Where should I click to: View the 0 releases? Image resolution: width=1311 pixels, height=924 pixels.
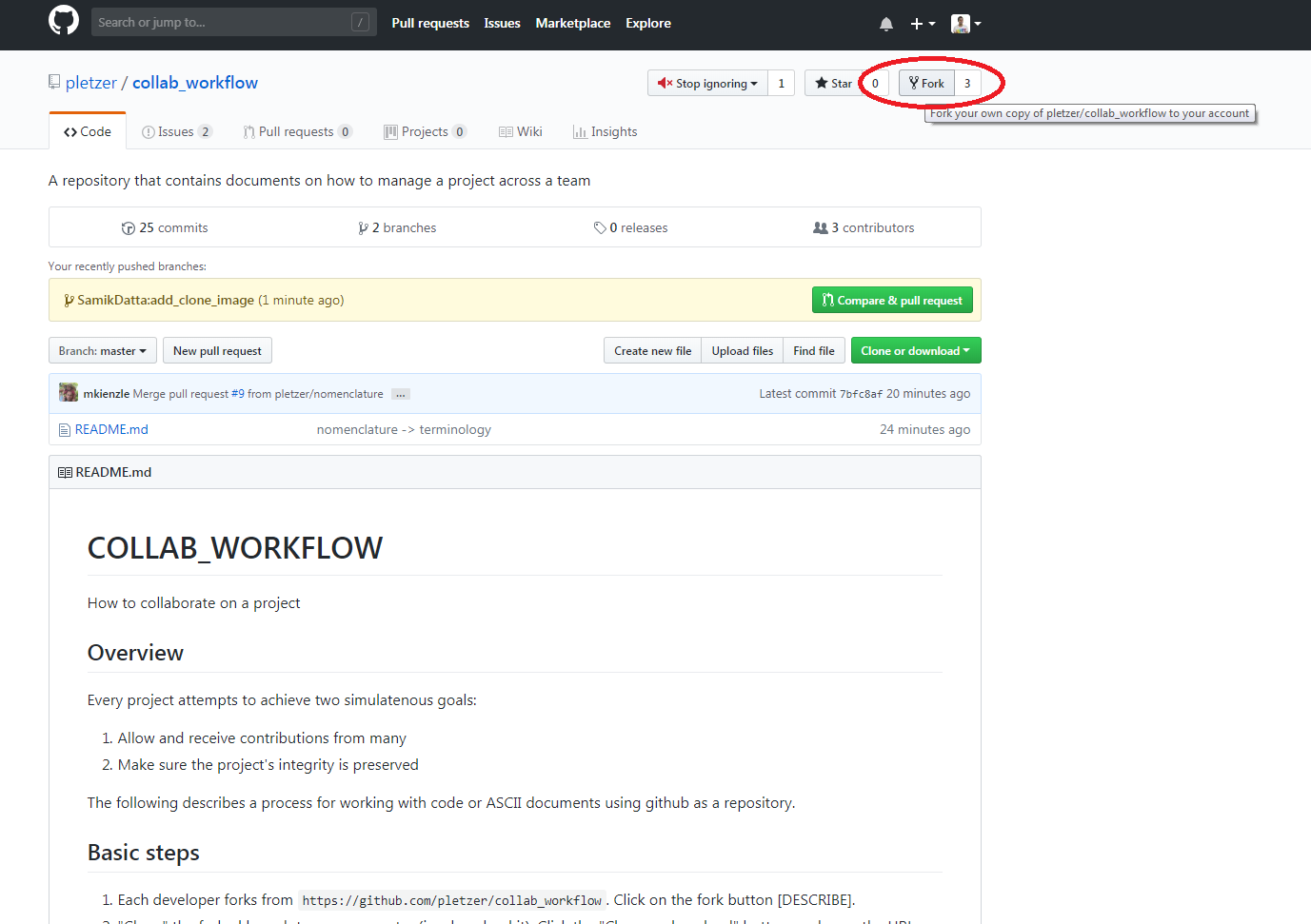[630, 227]
